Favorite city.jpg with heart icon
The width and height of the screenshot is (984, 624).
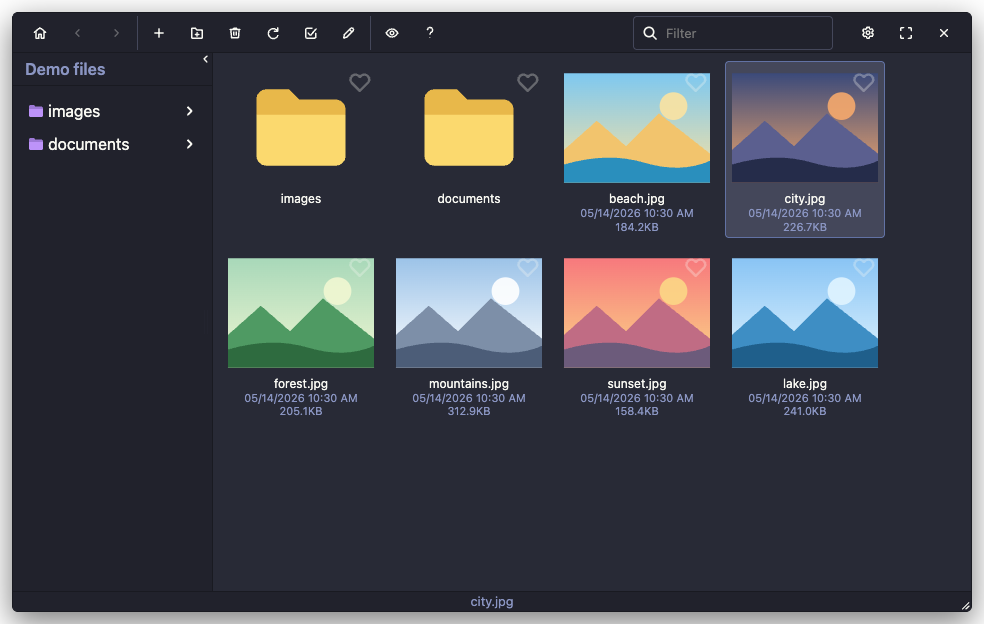[x=864, y=82]
